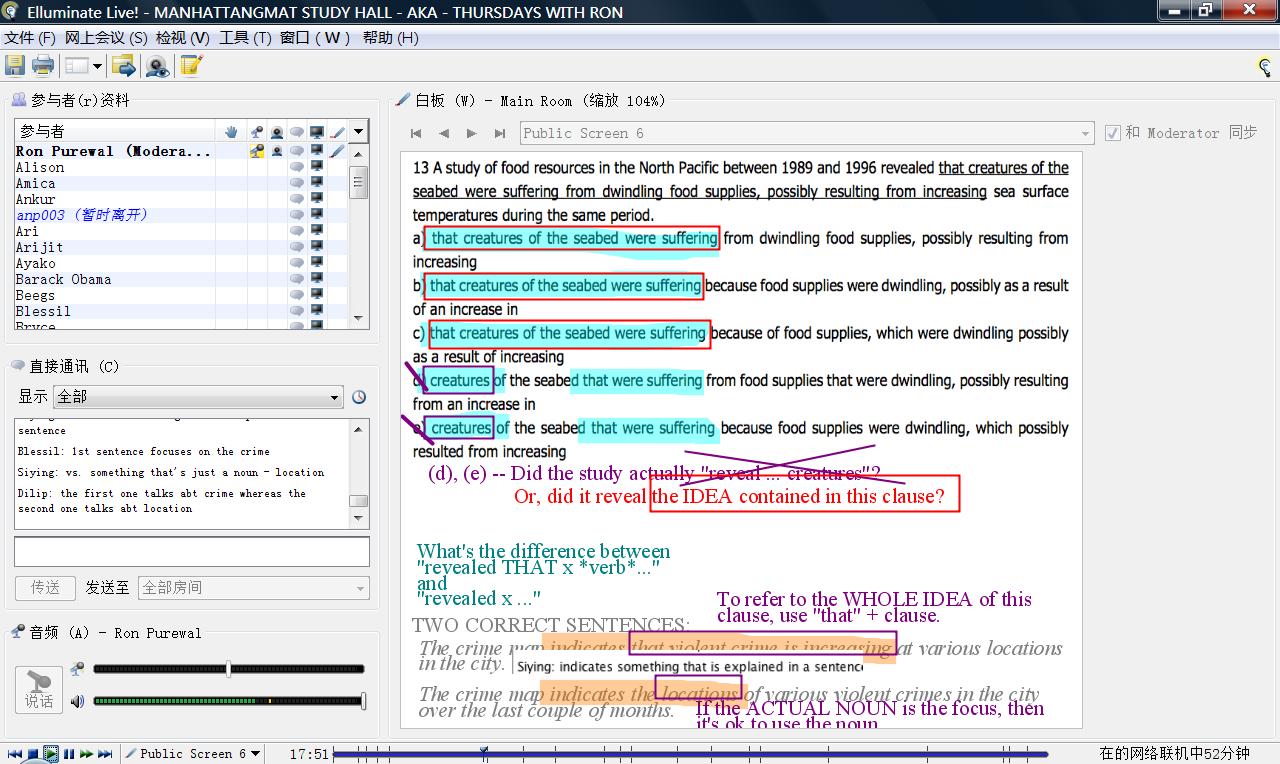Click the microphone column header in participants
The image size is (1280, 764).
point(257,132)
